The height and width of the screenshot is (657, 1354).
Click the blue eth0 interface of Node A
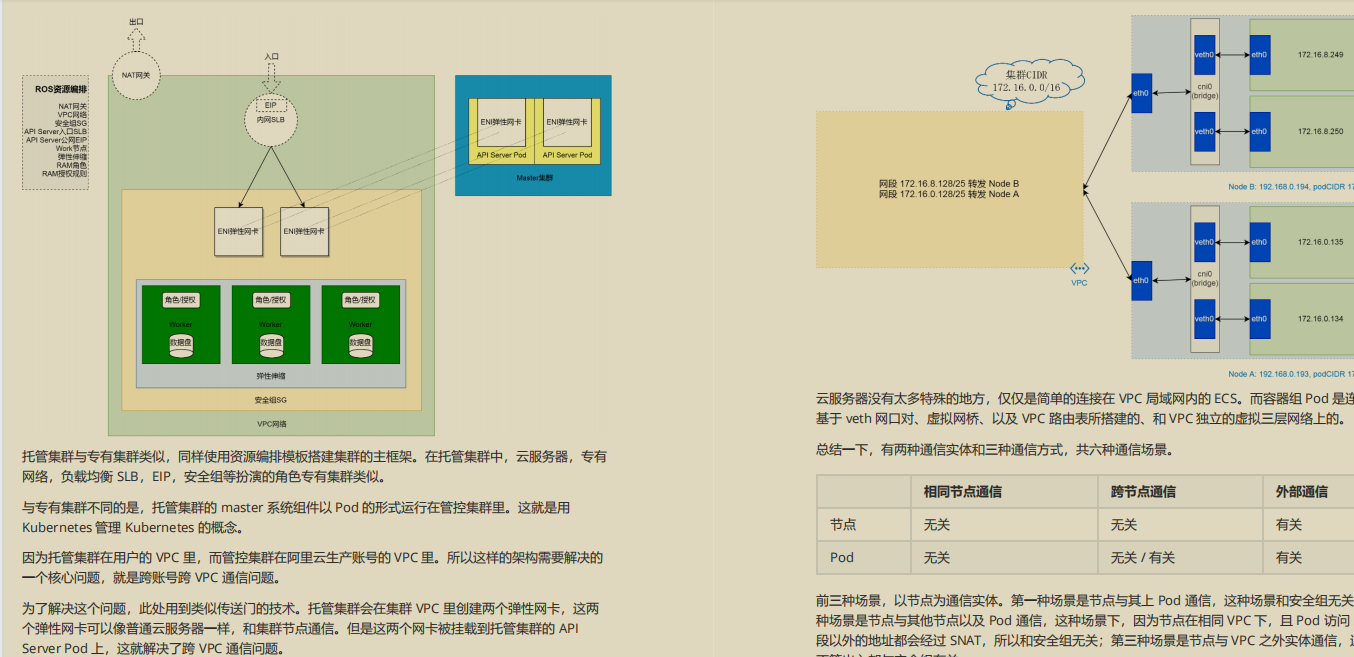[x=1141, y=281]
